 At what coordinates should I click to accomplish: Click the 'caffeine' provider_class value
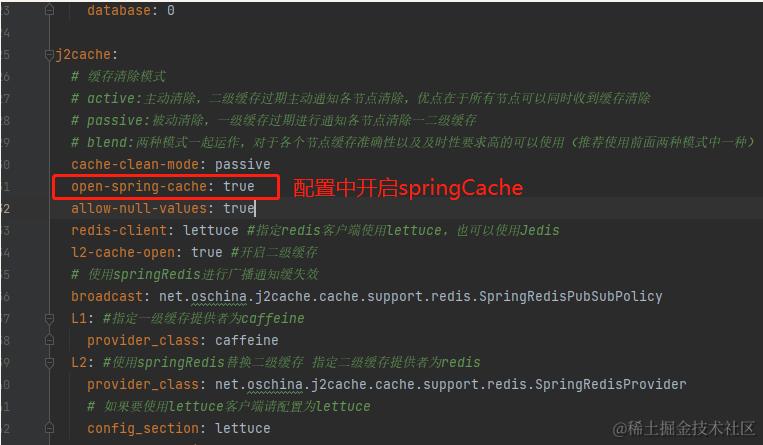point(247,340)
